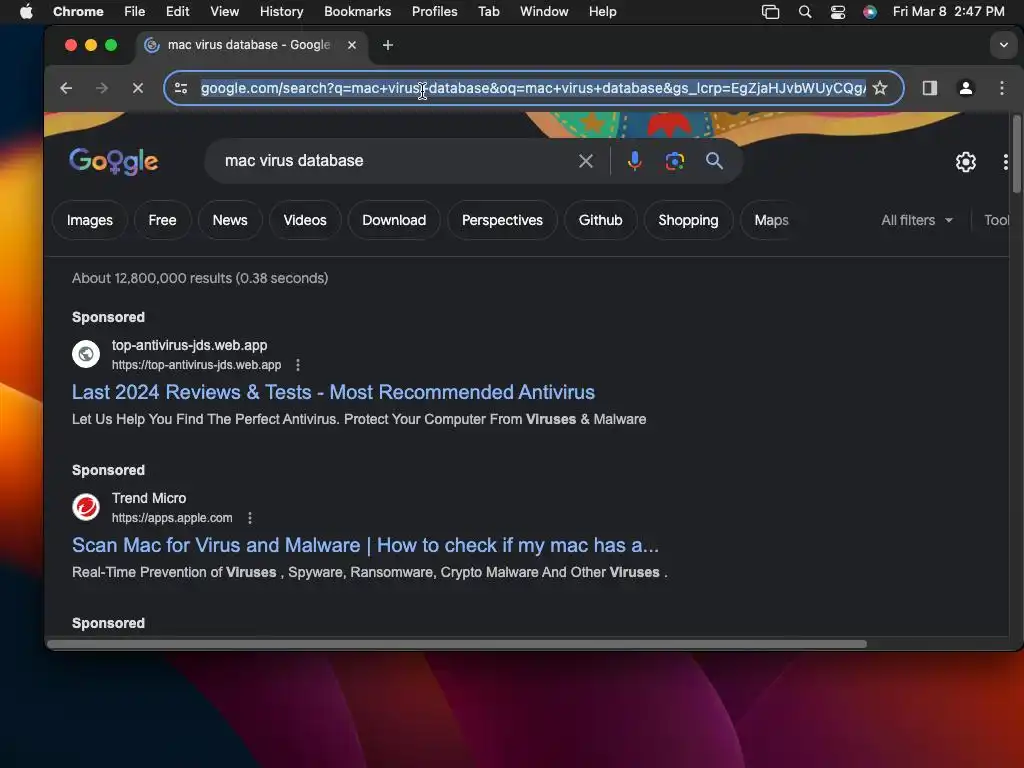Open the Window menu

pyautogui.click(x=544, y=12)
